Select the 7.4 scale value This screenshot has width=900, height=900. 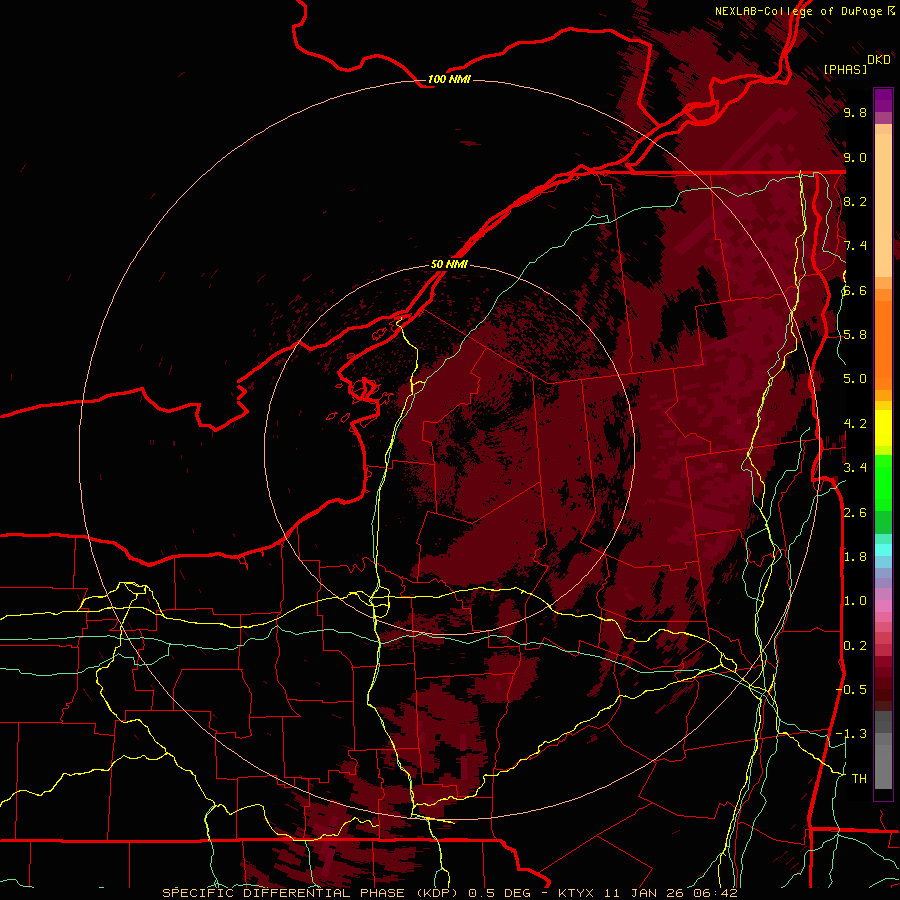point(855,246)
